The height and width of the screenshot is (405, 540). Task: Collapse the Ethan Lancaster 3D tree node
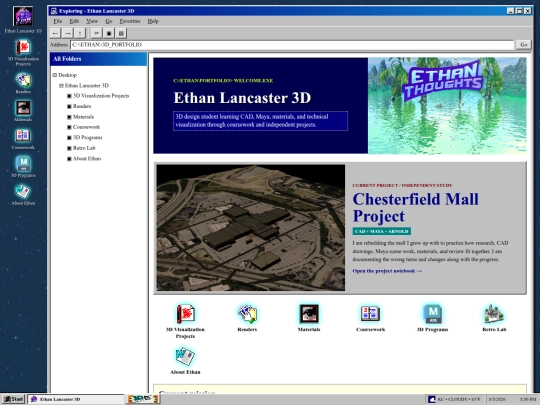[x=61, y=85]
